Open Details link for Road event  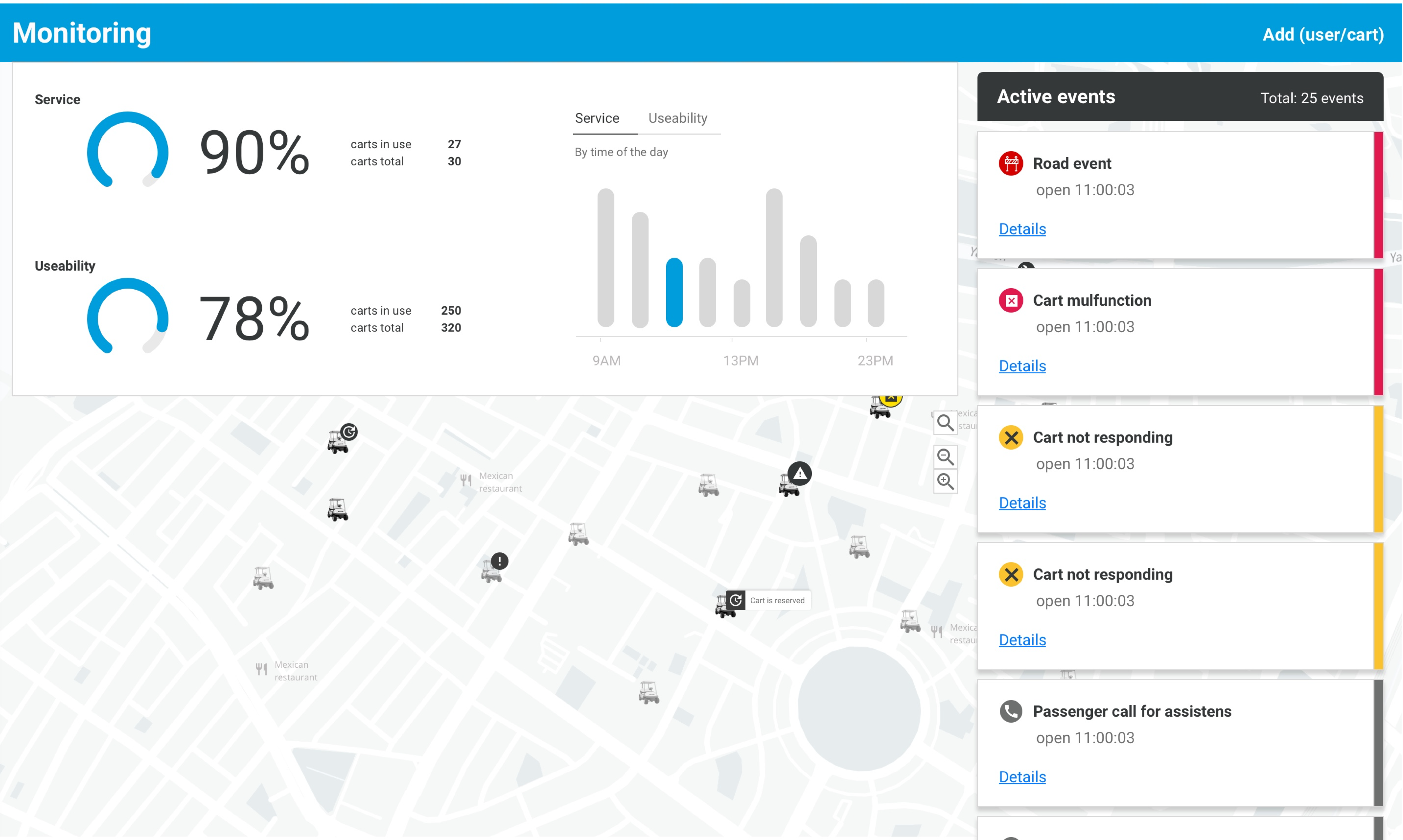(1022, 229)
